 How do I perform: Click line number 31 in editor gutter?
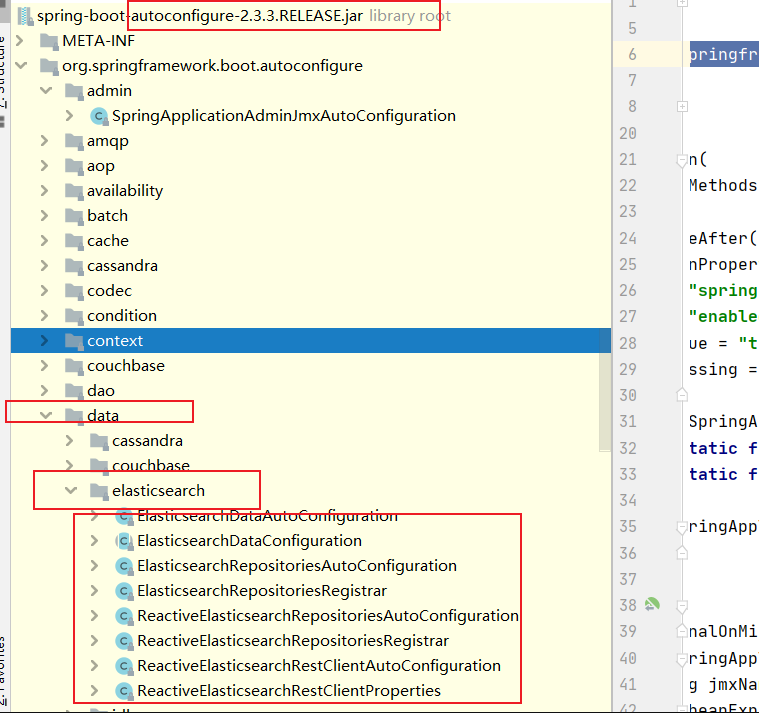point(628,422)
